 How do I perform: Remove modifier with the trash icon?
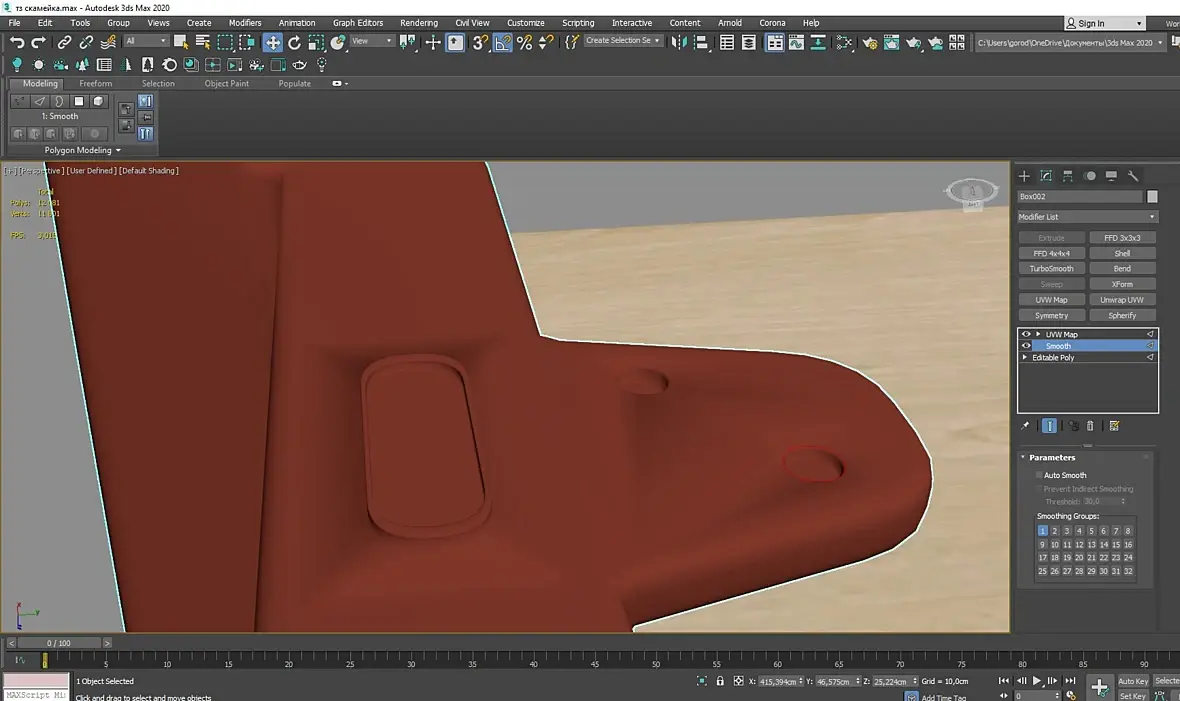tap(1090, 426)
